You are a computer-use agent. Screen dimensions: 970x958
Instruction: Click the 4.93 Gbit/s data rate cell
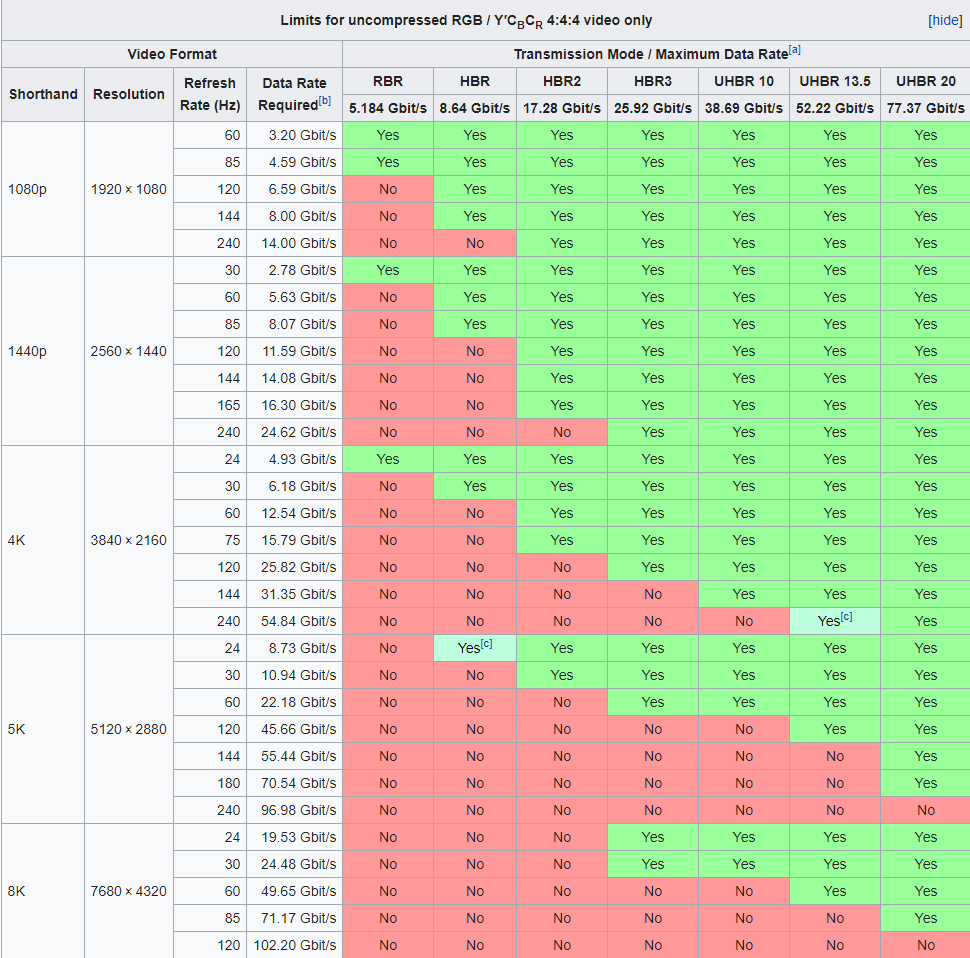click(294, 459)
